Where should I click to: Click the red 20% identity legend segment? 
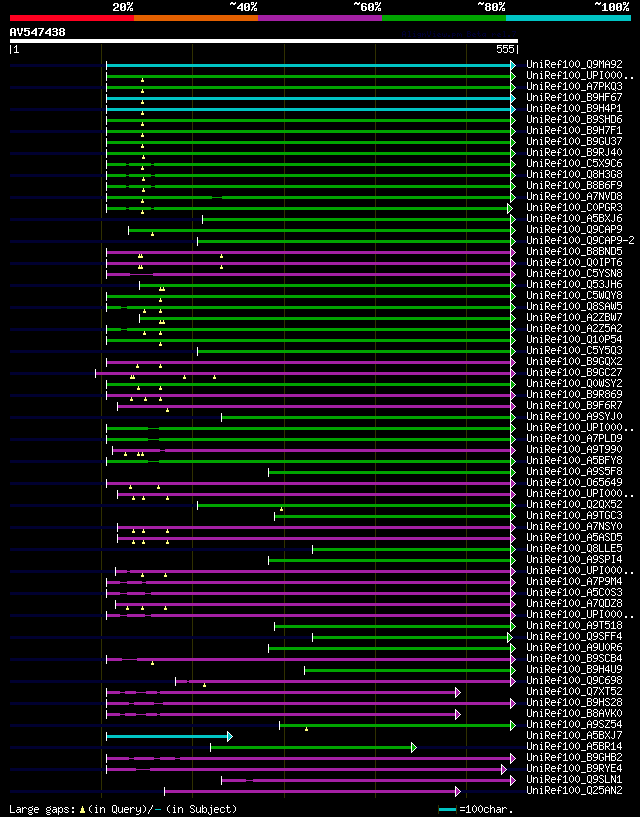72,18
